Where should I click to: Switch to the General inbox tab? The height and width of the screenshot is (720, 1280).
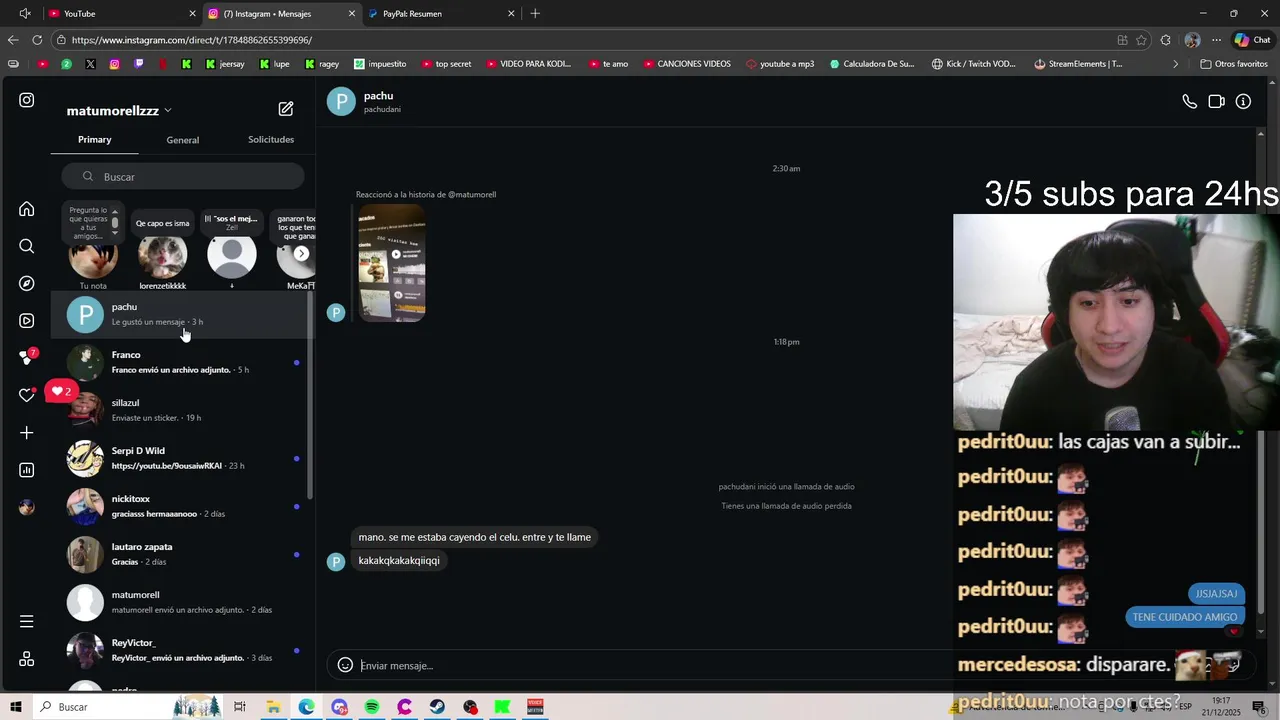pyautogui.click(x=183, y=140)
